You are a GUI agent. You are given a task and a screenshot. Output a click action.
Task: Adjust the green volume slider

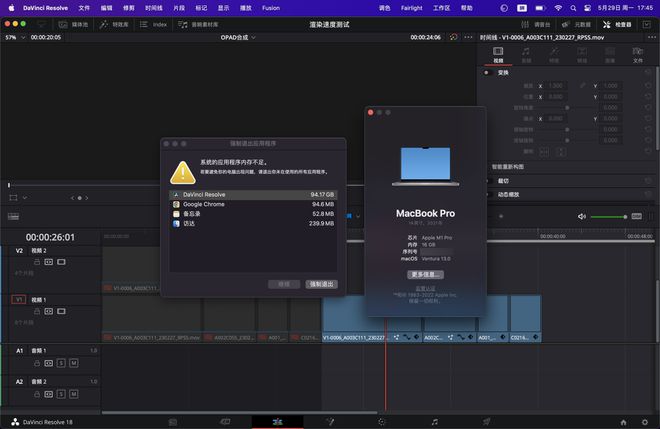(609, 216)
